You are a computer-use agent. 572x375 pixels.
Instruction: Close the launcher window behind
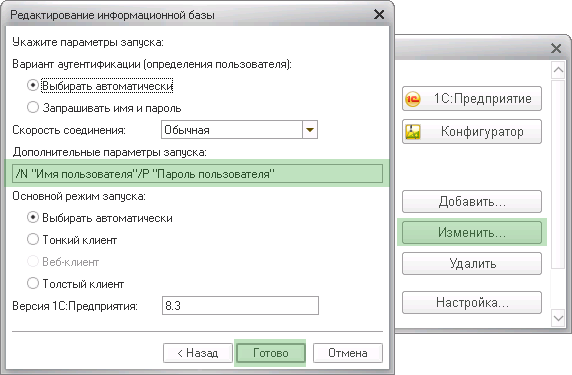coord(556,48)
